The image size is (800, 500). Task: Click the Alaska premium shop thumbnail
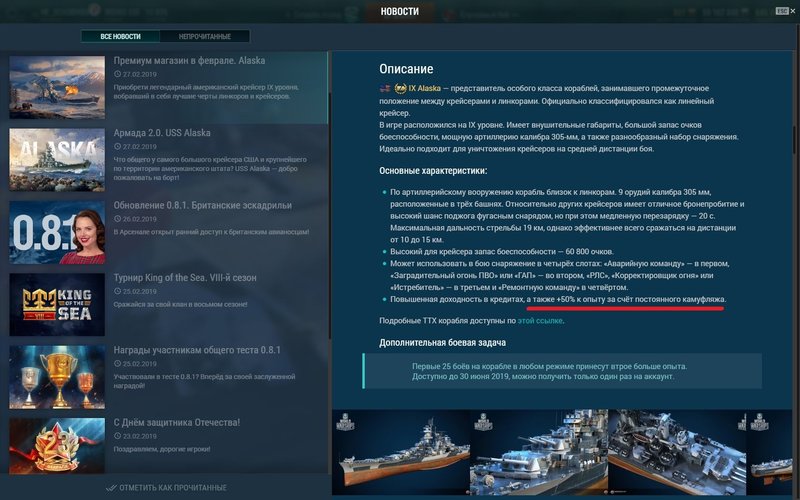pyautogui.click(x=57, y=87)
